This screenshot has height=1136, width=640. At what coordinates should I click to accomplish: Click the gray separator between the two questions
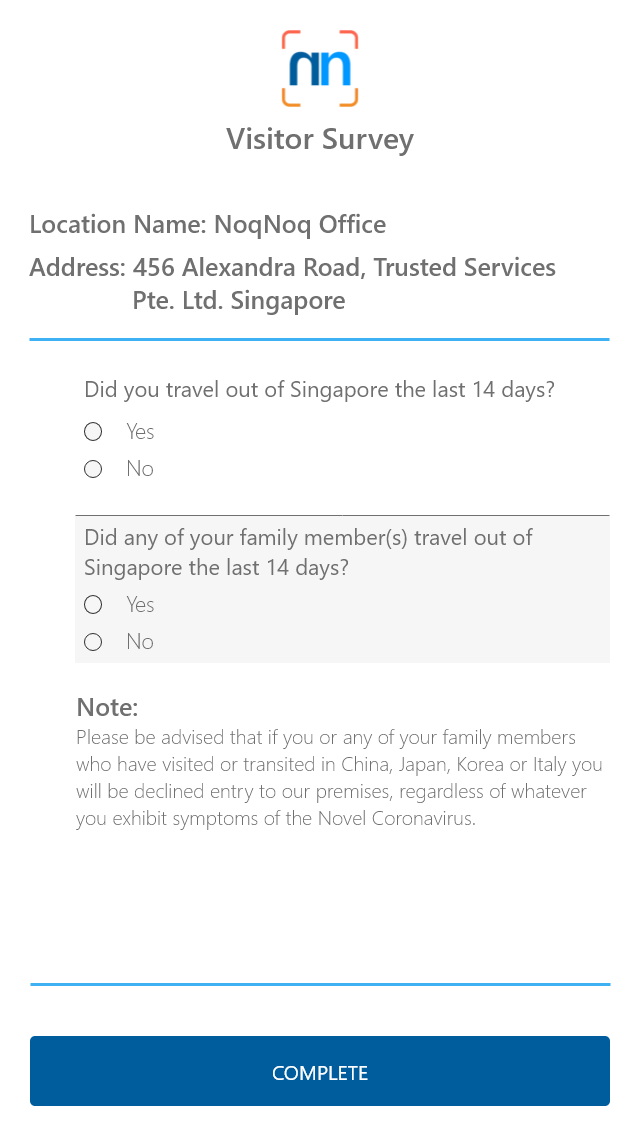[x=342, y=515]
